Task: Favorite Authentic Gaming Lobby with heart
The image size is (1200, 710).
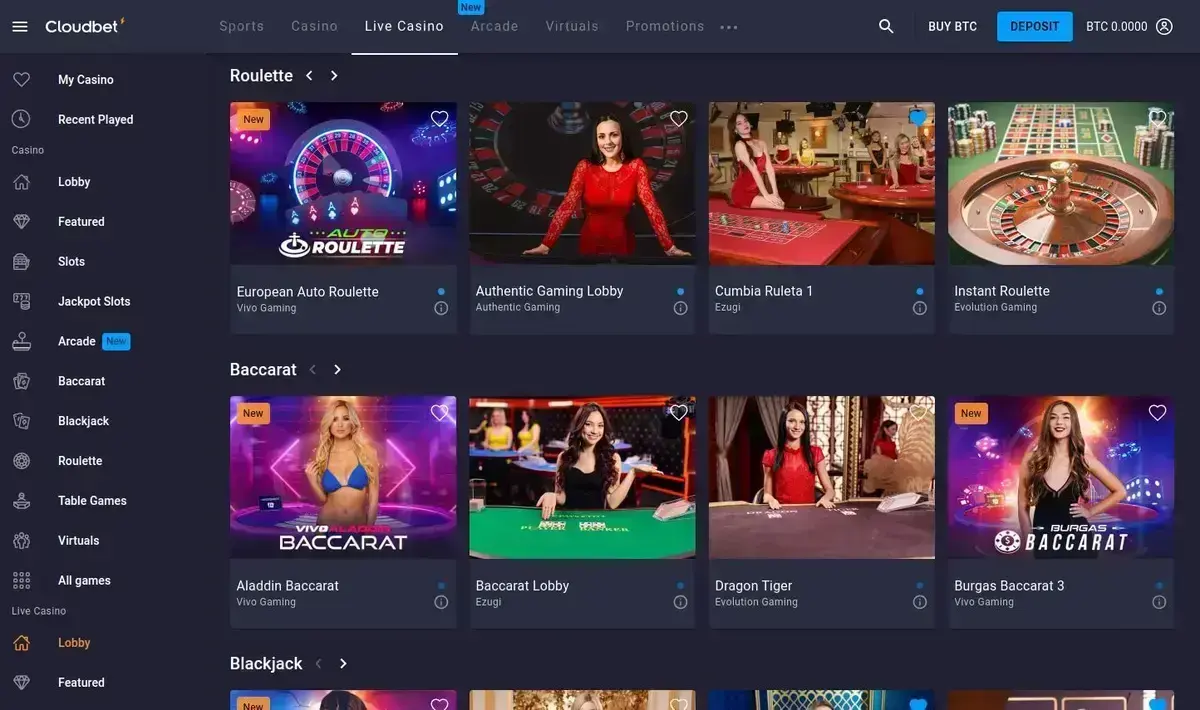Action: point(679,119)
